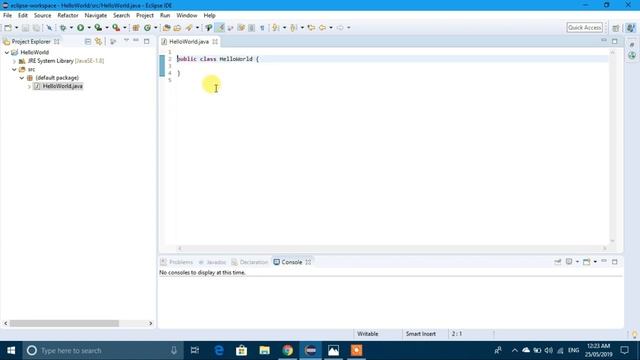Click the Display Selected Console icon
This screenshot has height=360, width=640.
pyautogui.click(x=569, y=262)
